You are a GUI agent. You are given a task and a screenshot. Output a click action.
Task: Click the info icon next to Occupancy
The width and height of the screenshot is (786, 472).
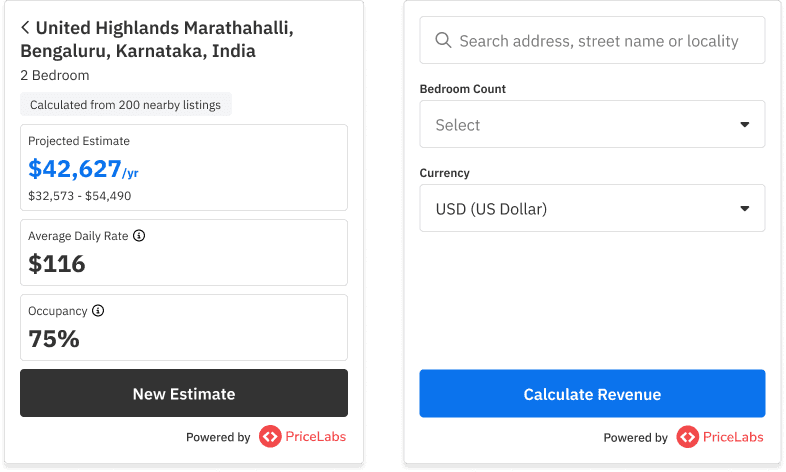coord(96,311)
